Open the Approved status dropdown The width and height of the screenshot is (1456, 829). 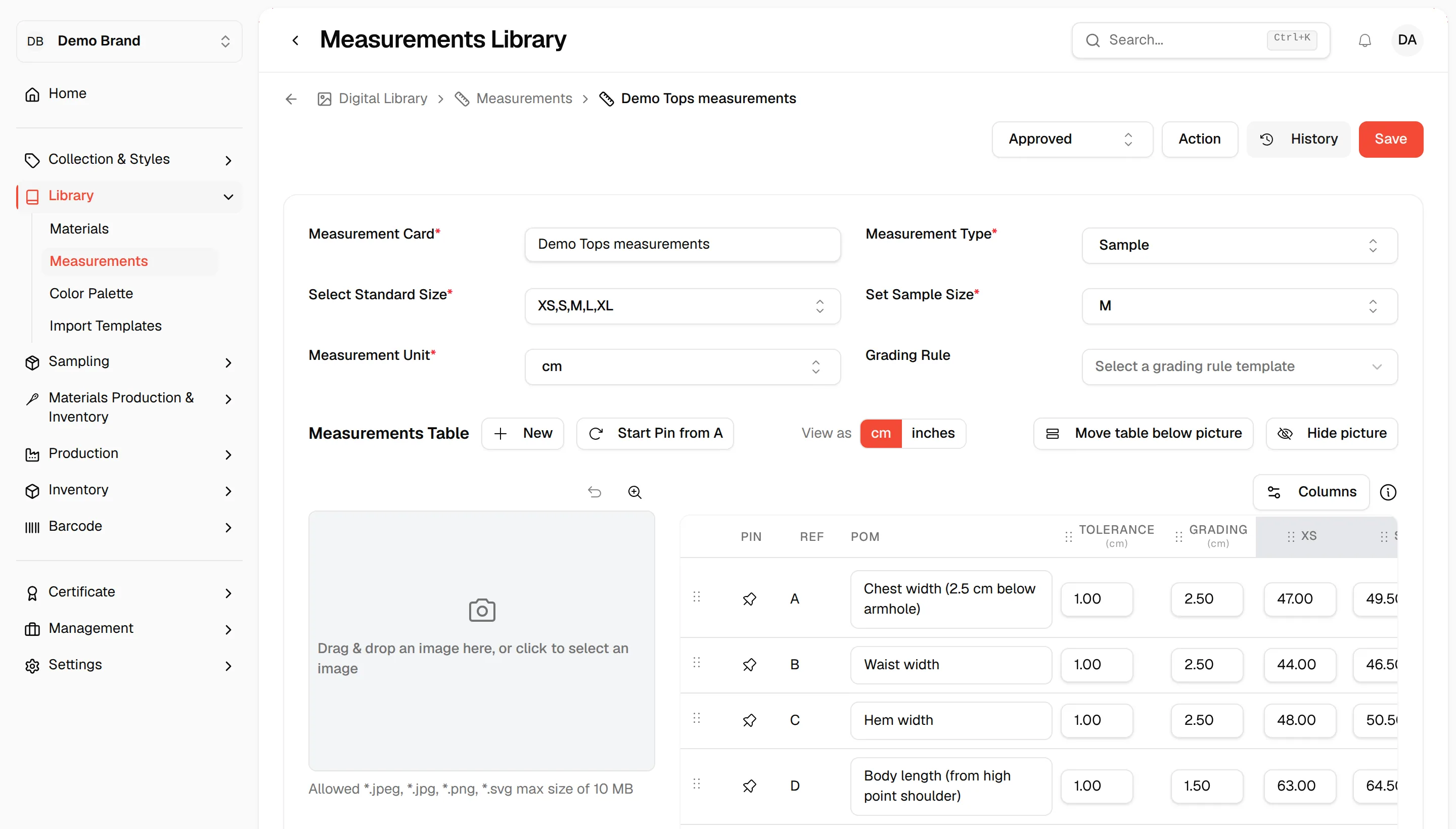[1072, 139]
